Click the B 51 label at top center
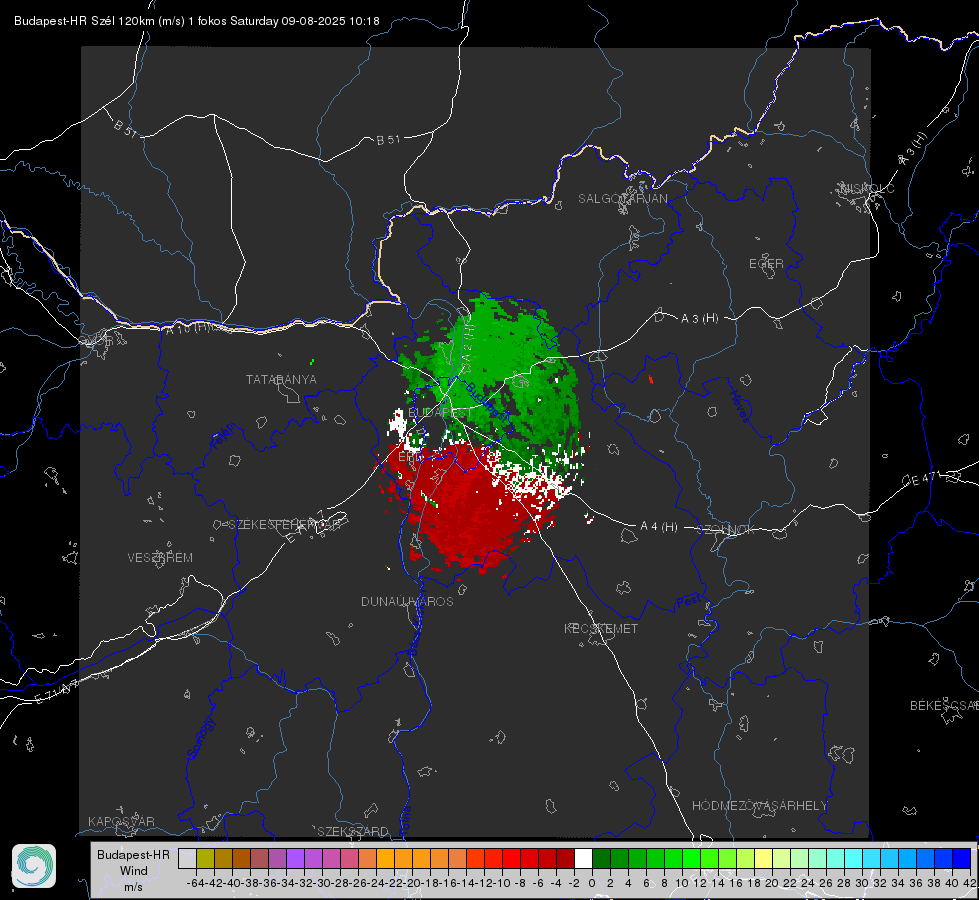Screen dimensions: 979x900 pyautogui.click(x=388, y=139)
